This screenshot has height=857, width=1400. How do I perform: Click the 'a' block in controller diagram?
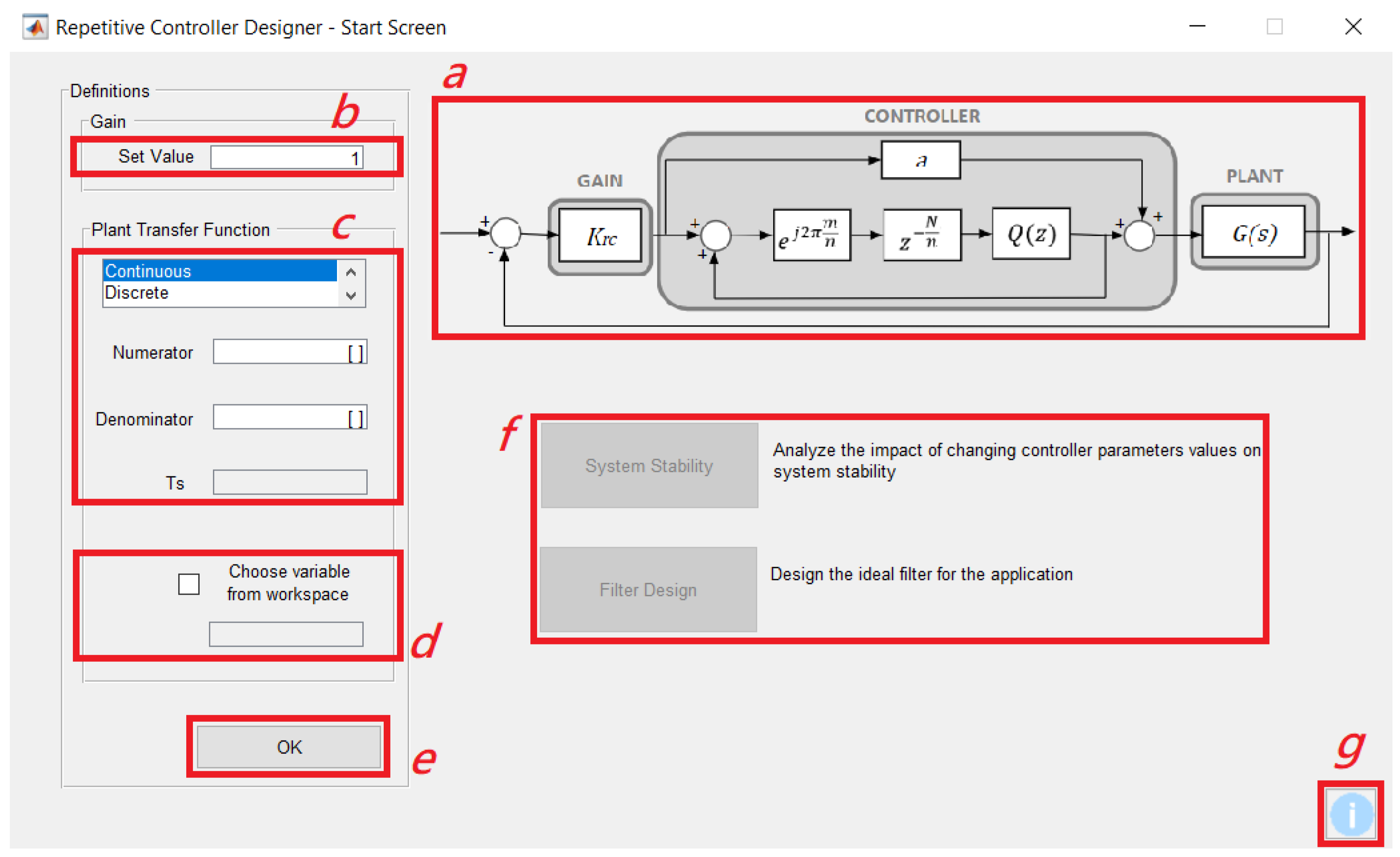point(920,160)
